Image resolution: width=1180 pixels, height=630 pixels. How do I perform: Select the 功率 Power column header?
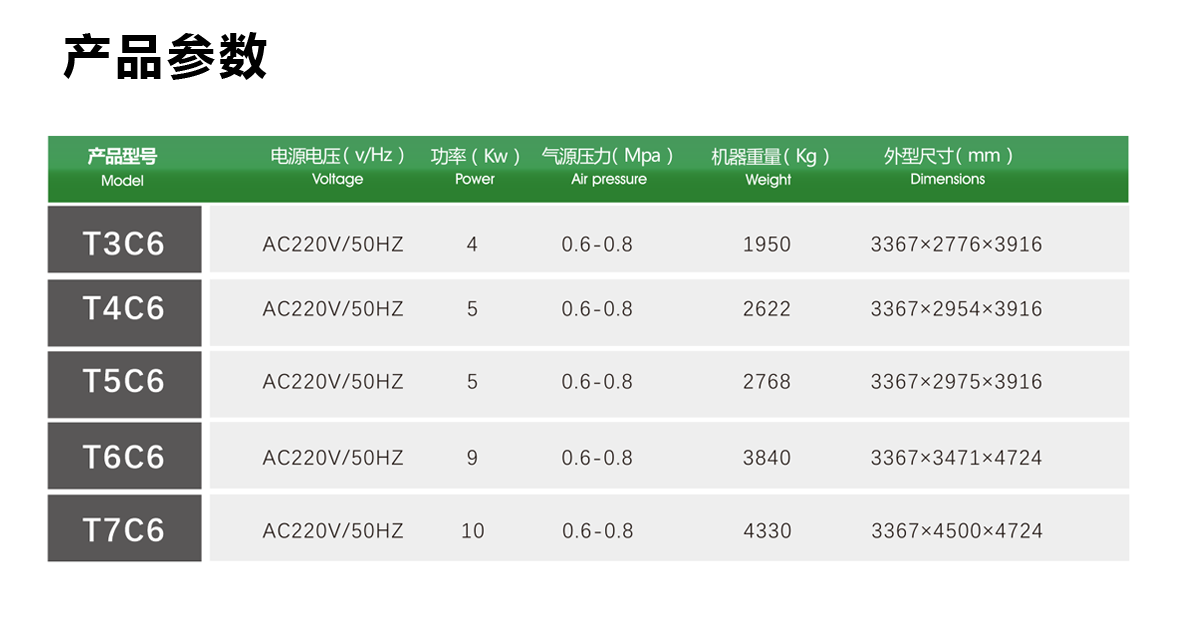pos(475,167)
